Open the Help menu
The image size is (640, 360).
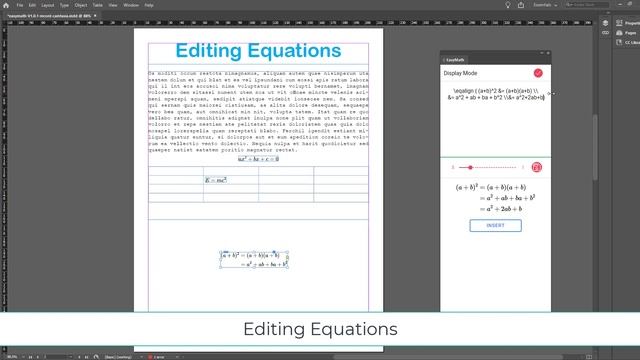click(x=149, y=5)
